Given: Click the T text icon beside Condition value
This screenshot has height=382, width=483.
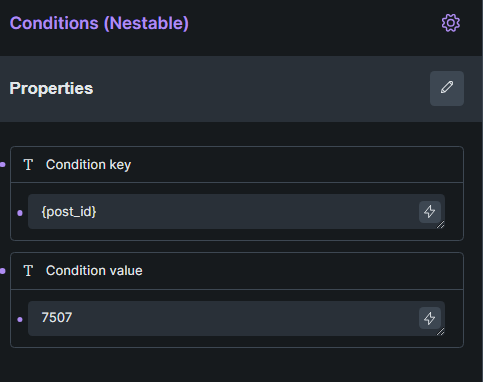Looking at the screenshot, I should [x=28, y=271].
